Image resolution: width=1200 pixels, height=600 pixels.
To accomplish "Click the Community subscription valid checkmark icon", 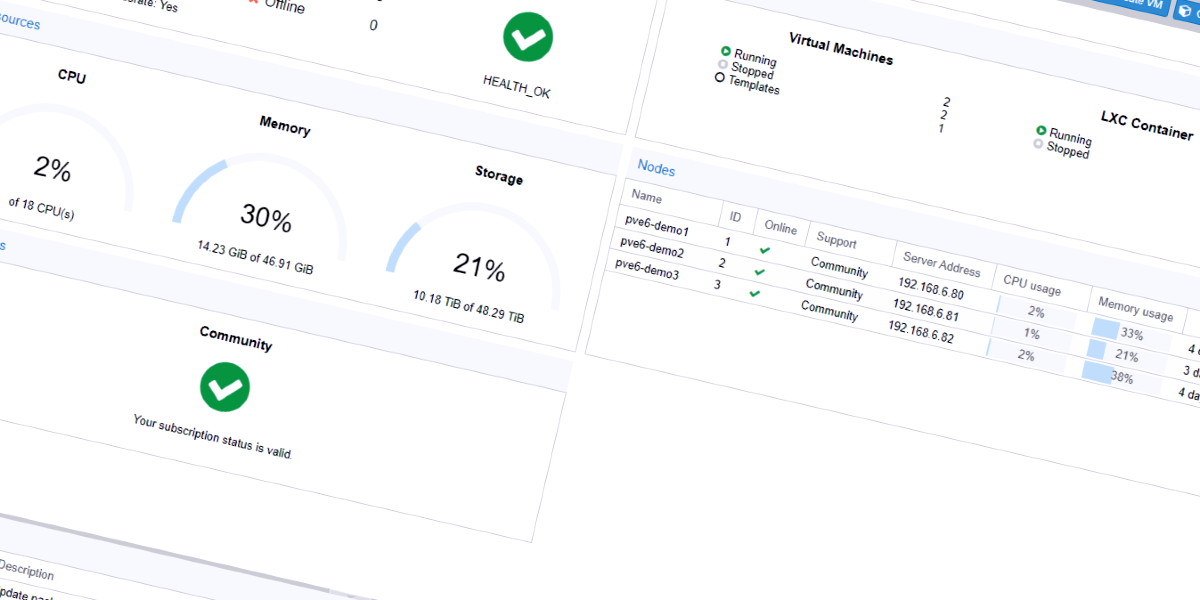I will tap(226, 388).
